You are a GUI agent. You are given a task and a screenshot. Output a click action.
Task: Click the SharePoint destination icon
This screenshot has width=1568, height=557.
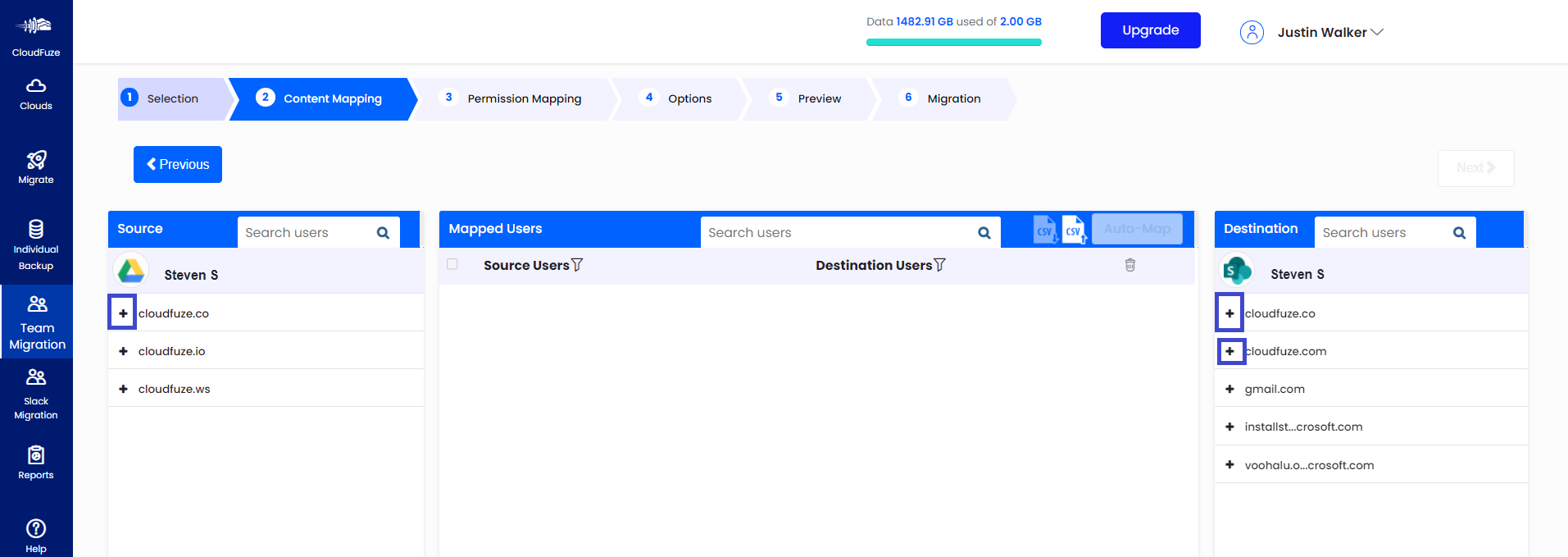click(x=1237, y=271)
